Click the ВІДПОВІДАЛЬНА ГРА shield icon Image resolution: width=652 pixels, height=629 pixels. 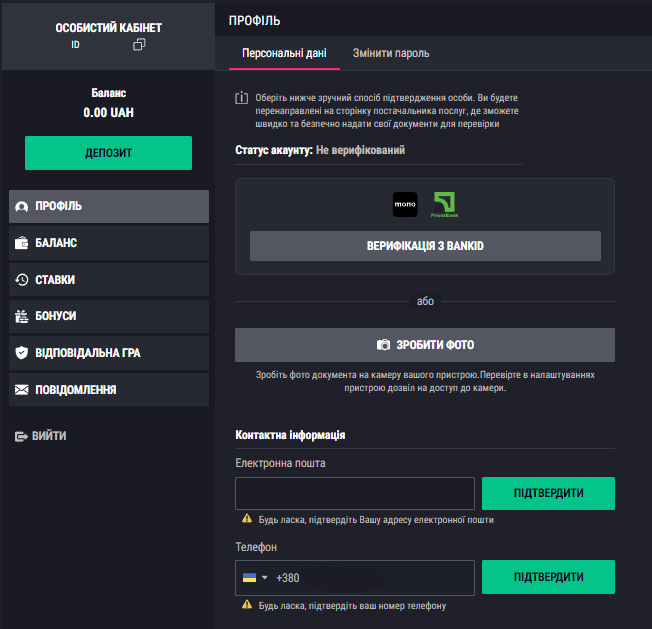click(21, 353)
